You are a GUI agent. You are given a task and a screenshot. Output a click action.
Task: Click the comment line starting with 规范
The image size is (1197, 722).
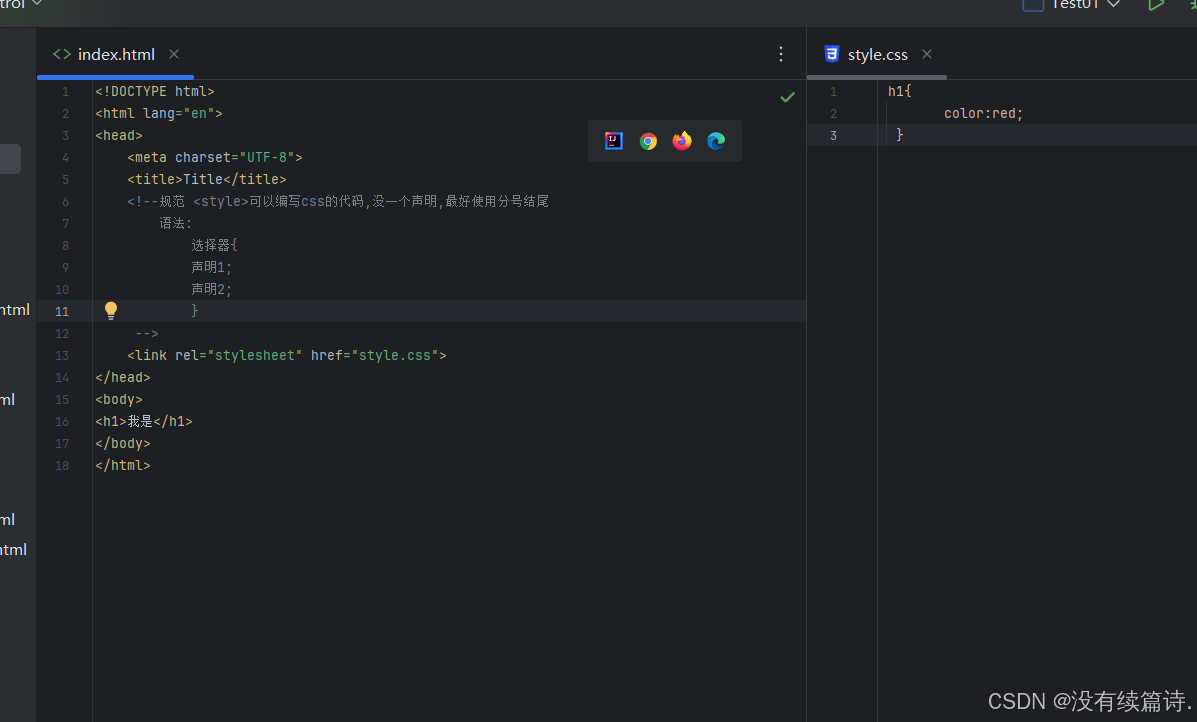[x=338, y=201]
